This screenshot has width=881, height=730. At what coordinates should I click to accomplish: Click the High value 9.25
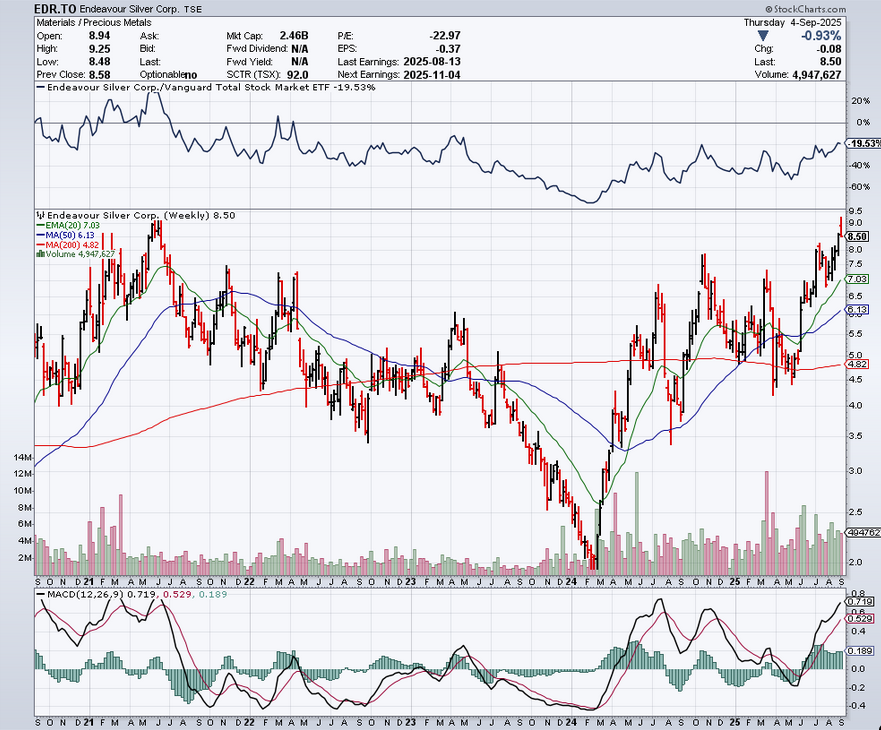pyautogui.click(x=99, y=49)
